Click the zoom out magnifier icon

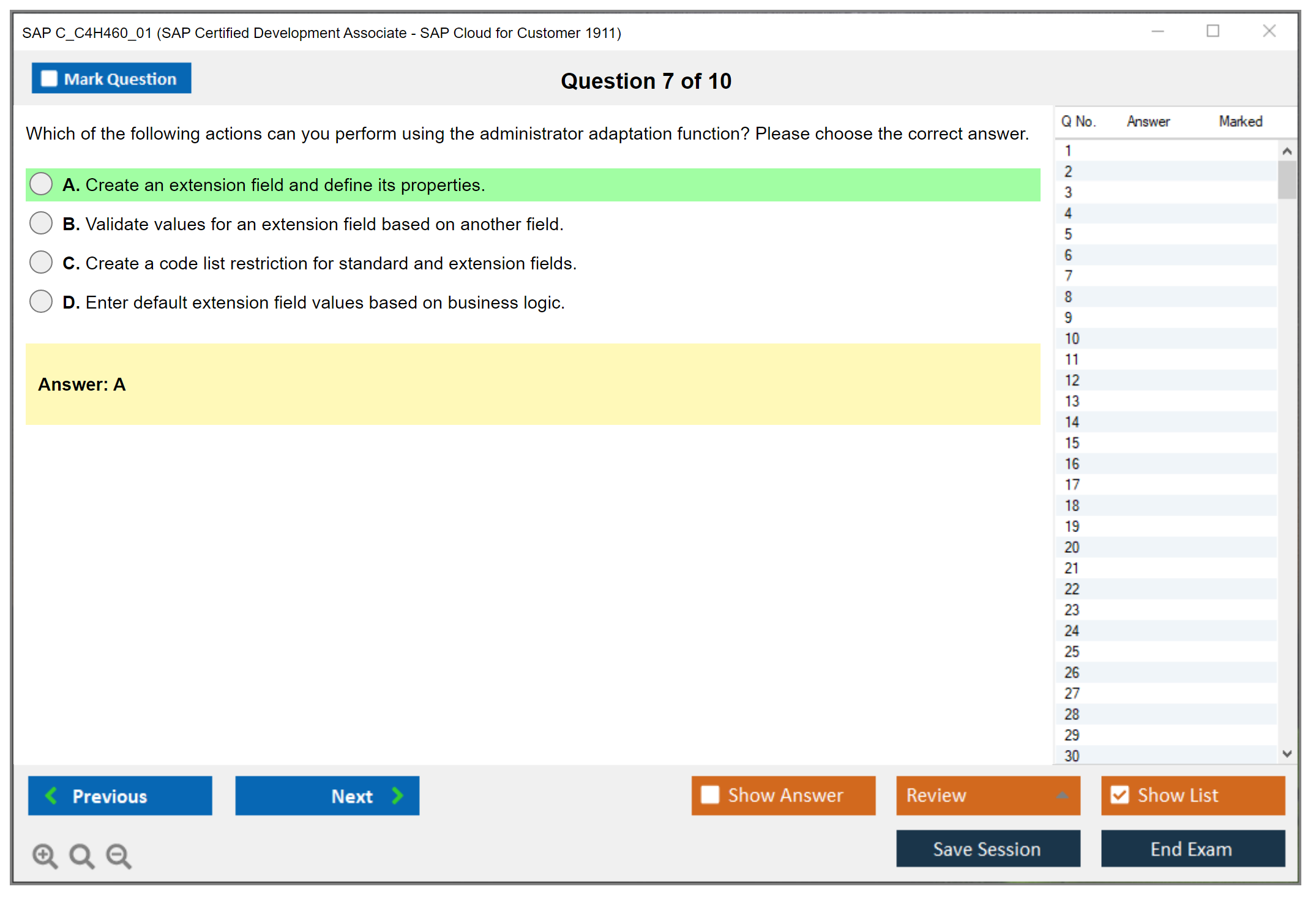(119, 855)
